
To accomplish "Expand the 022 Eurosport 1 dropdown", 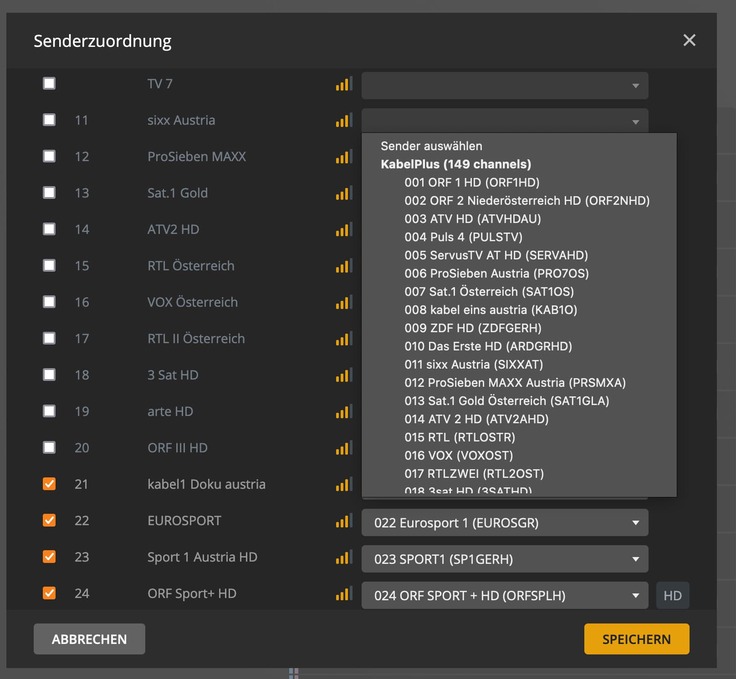I will pyautogui.click(x=504, y=522).
